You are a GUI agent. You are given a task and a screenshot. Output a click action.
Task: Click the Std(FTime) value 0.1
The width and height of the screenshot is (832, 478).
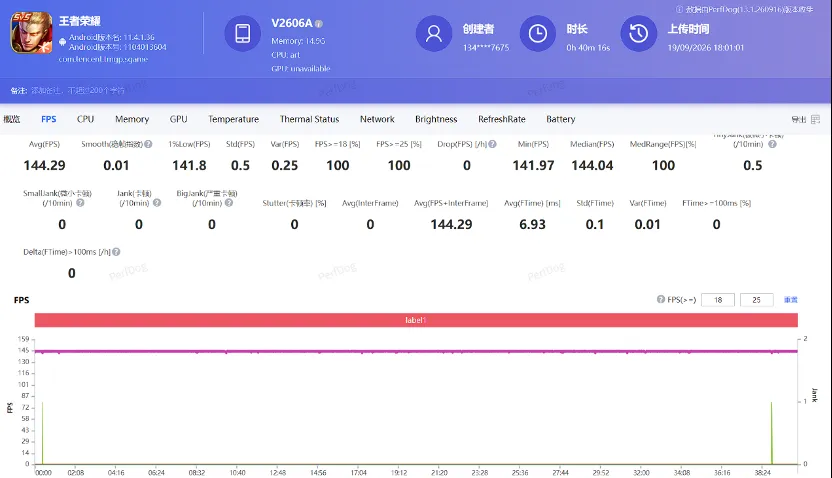pos(595,224)
